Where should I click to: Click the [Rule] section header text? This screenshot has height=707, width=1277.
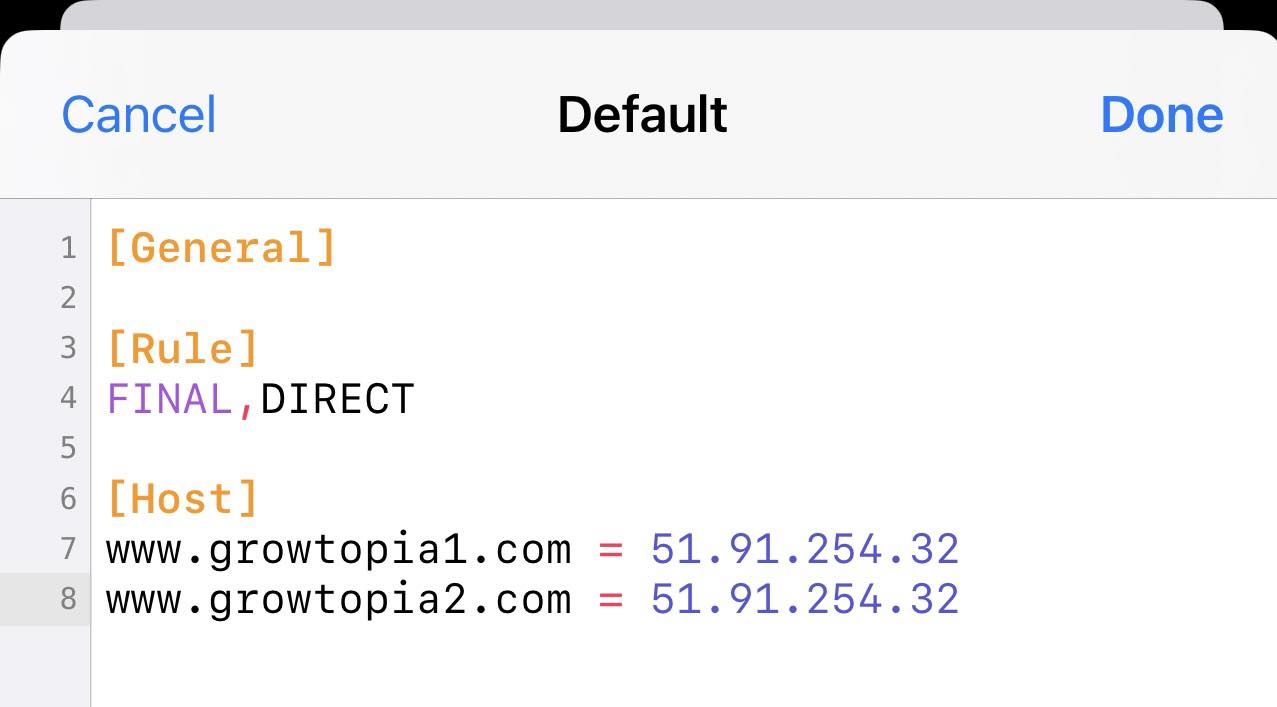[183, 349]
